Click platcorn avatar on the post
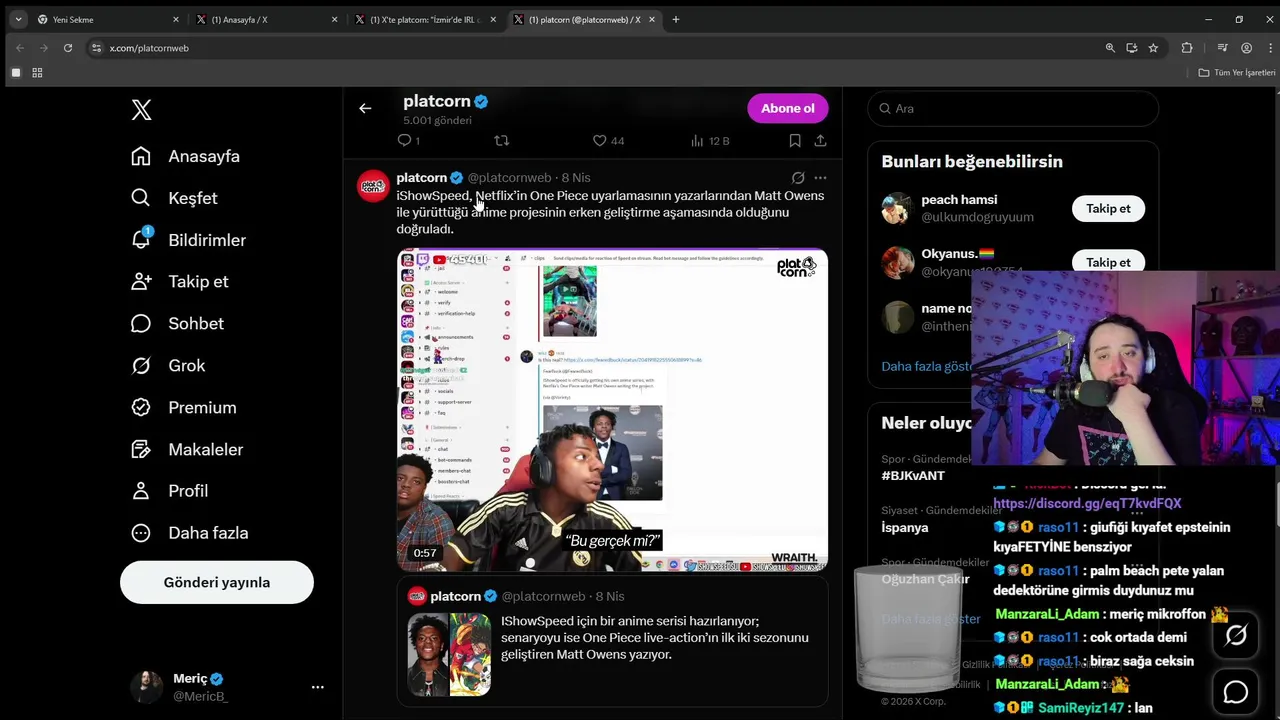Screen dimensions: 1280x720 pyautogui.click(x=373, y=186)
